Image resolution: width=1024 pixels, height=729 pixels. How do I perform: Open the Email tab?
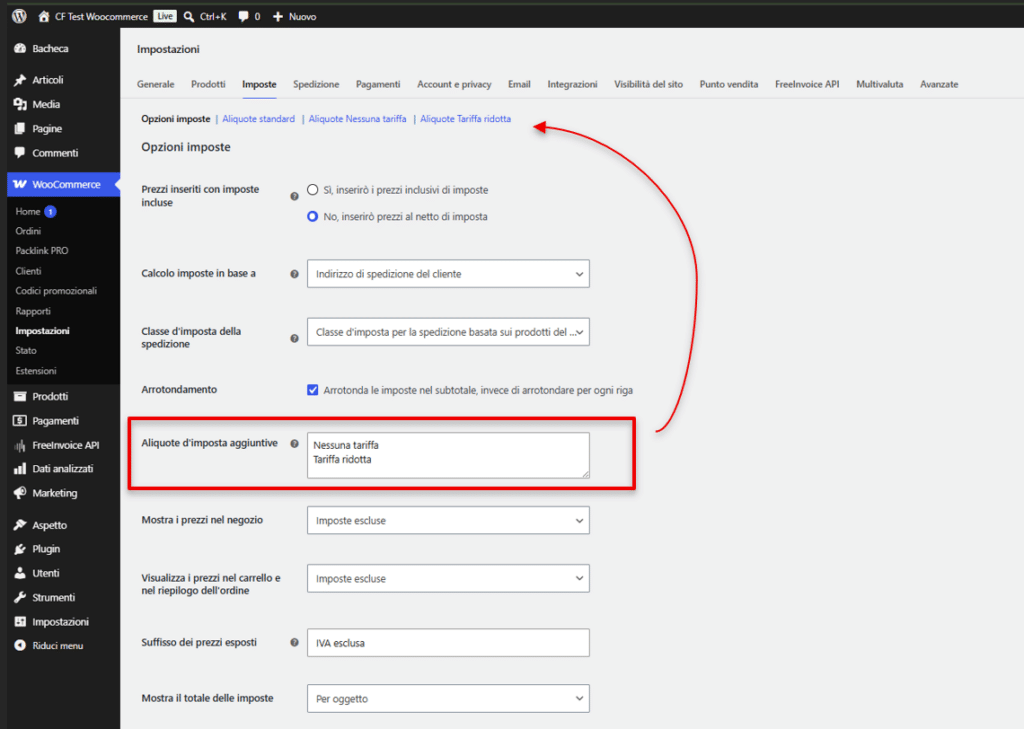pyautogui.click(x=519, y=84)
